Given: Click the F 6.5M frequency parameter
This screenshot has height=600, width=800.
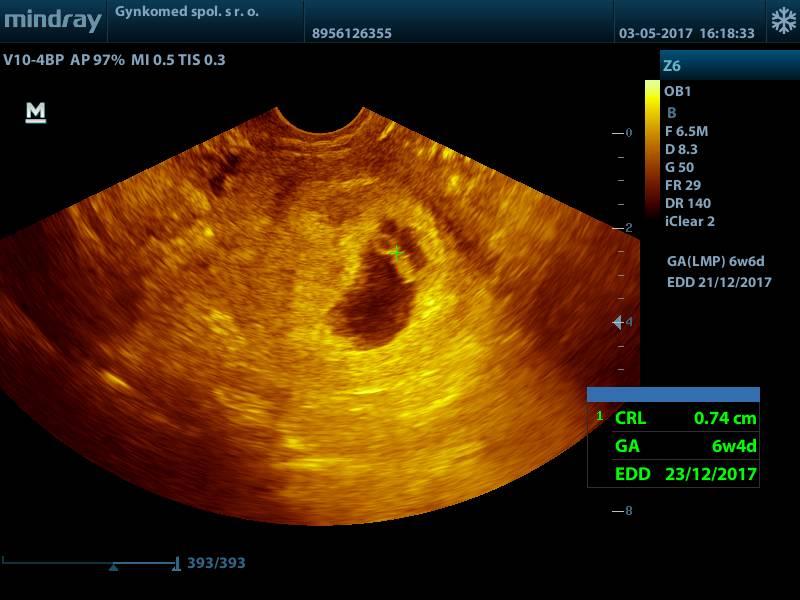Looking at the screenshot, I should [x=686, y=131].
